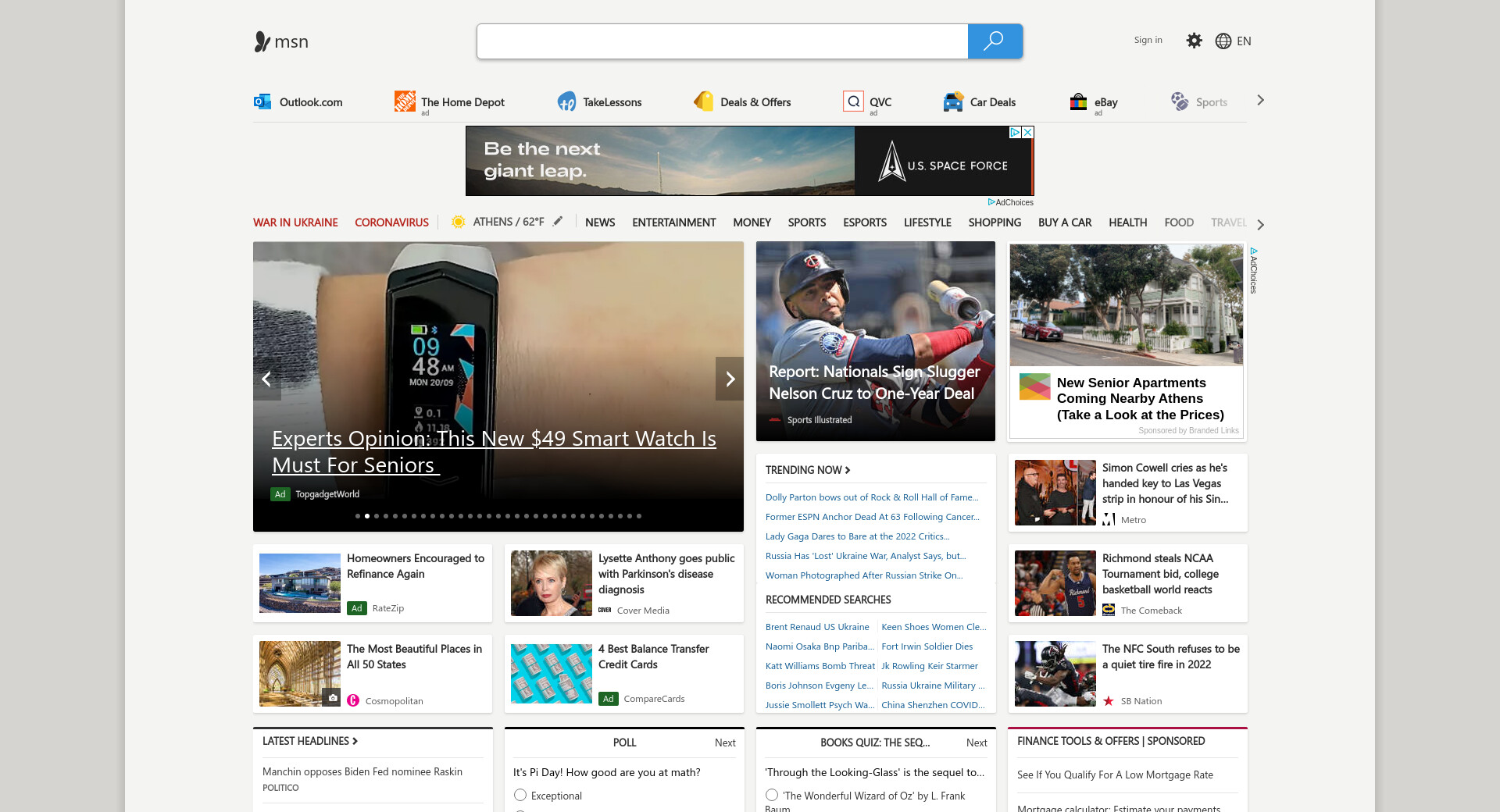The image size is (1500, 812).
Task: Open the ENTERTAINMENT menu tab
Action: click(673, 223)
